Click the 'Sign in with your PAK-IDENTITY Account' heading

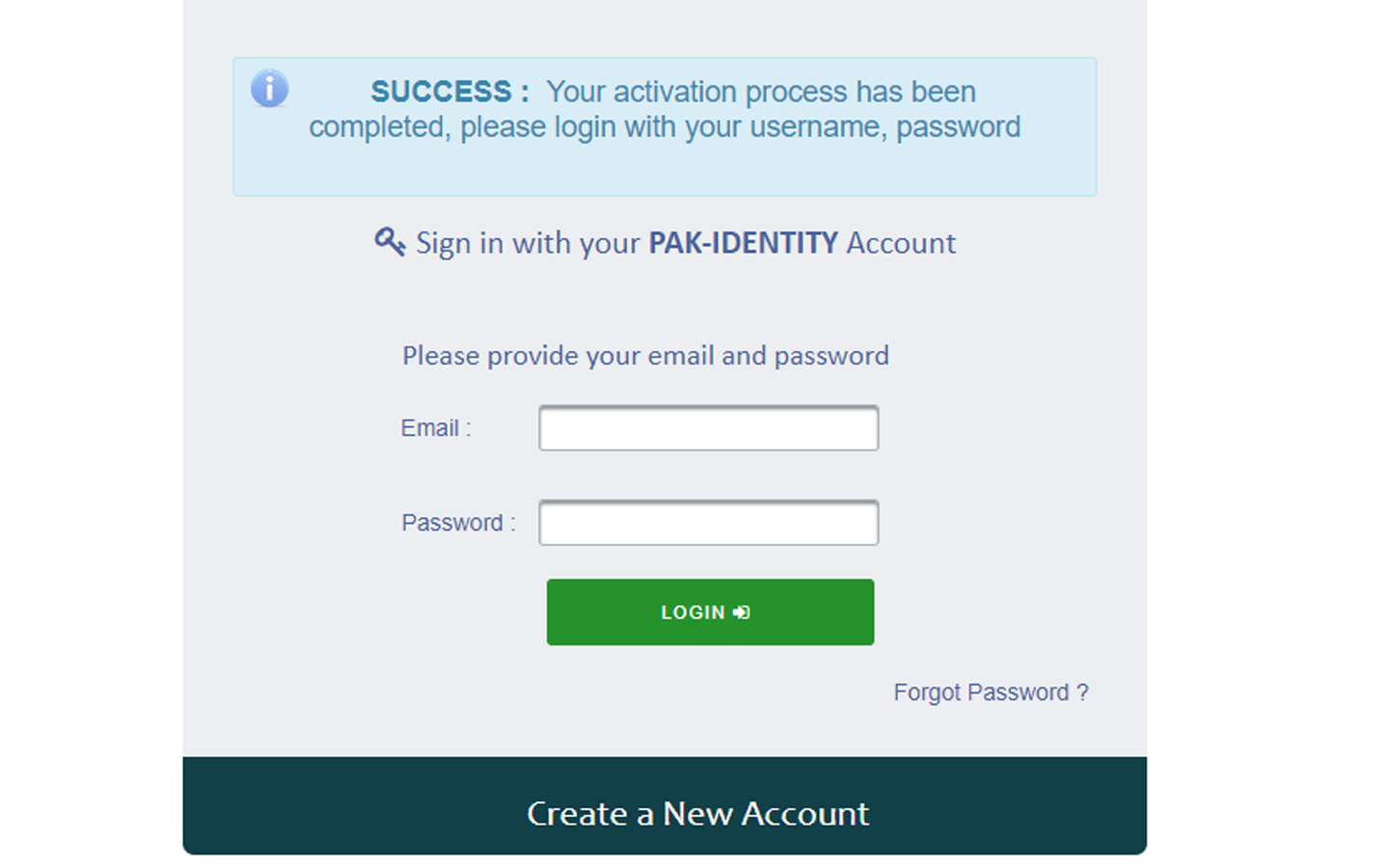tap(685, 243)
